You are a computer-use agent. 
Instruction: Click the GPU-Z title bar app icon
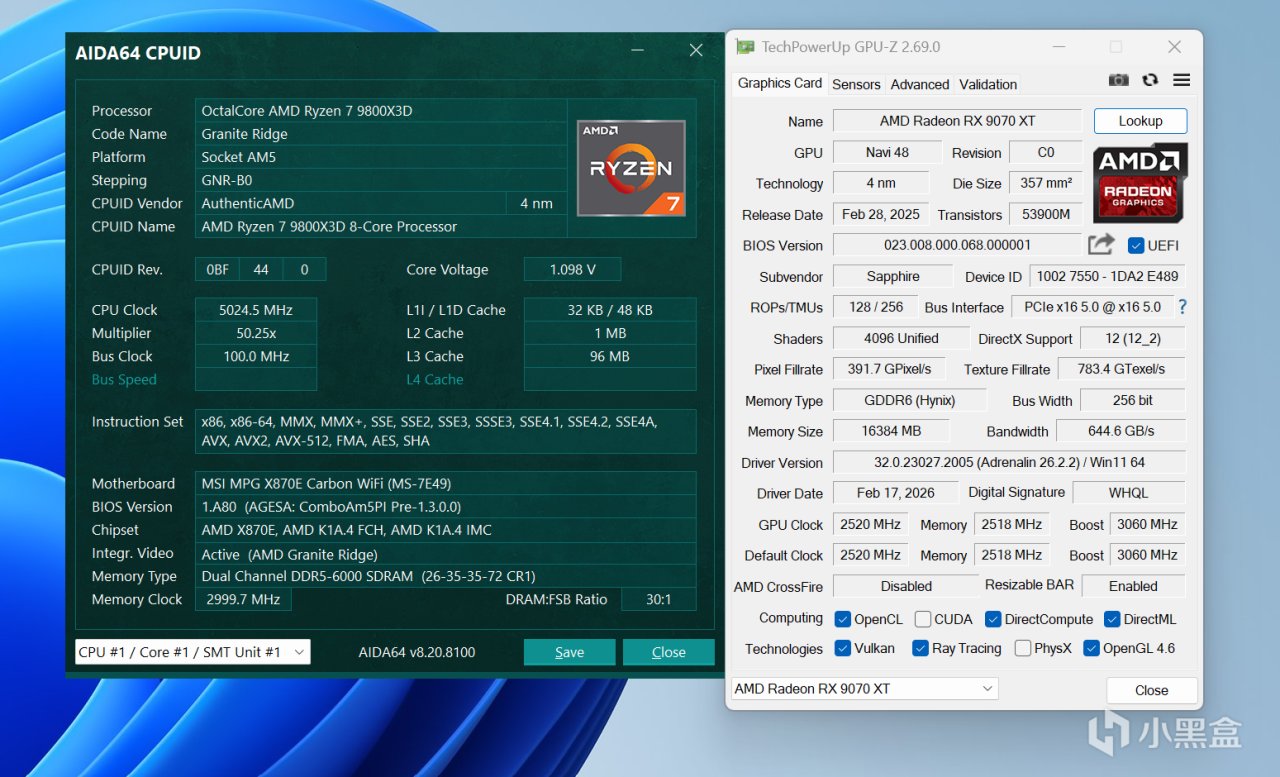click(745, 47)
